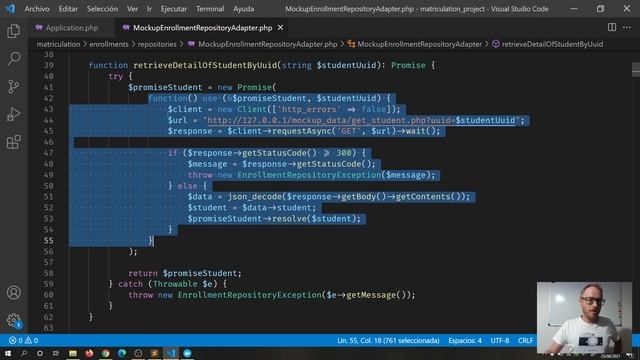640x360 pixels.
Task: Click 'EnrollmentRepositoryException' on line 60
Action: pos(249,295)
